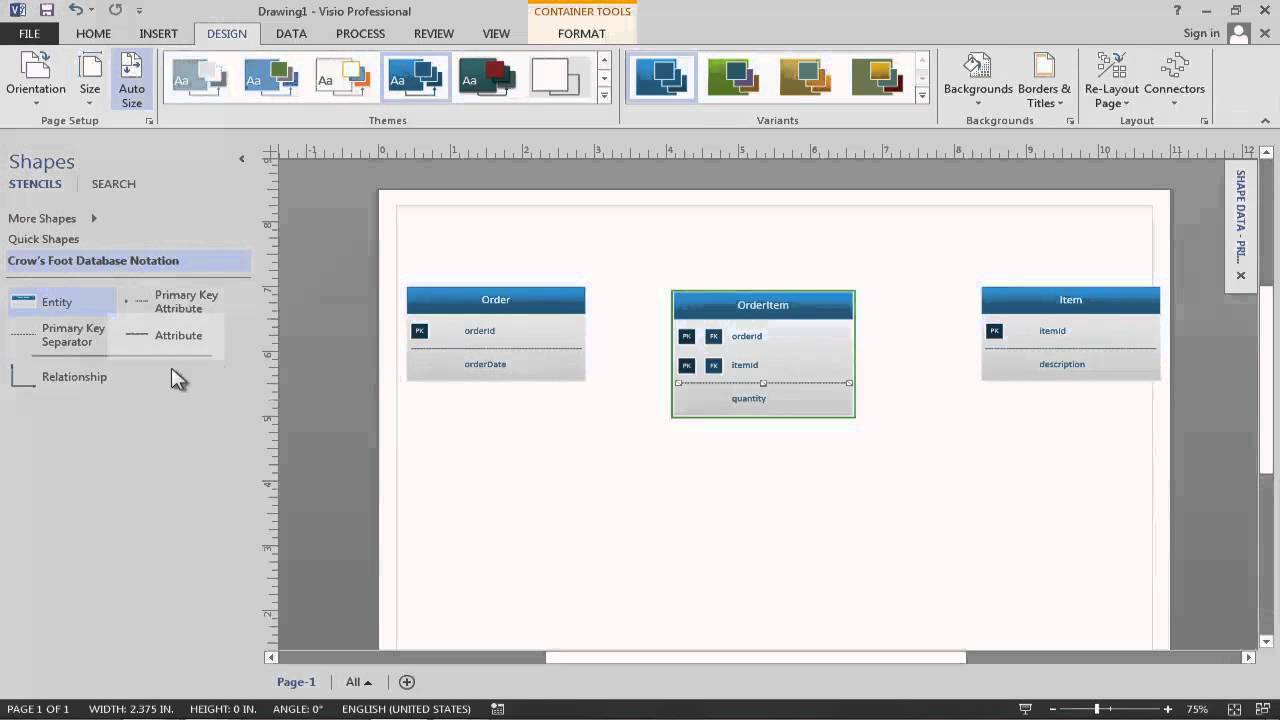The image size is (1280, 720).
Task: Click the Redo icon in title bar
Action: click(115, 10)
